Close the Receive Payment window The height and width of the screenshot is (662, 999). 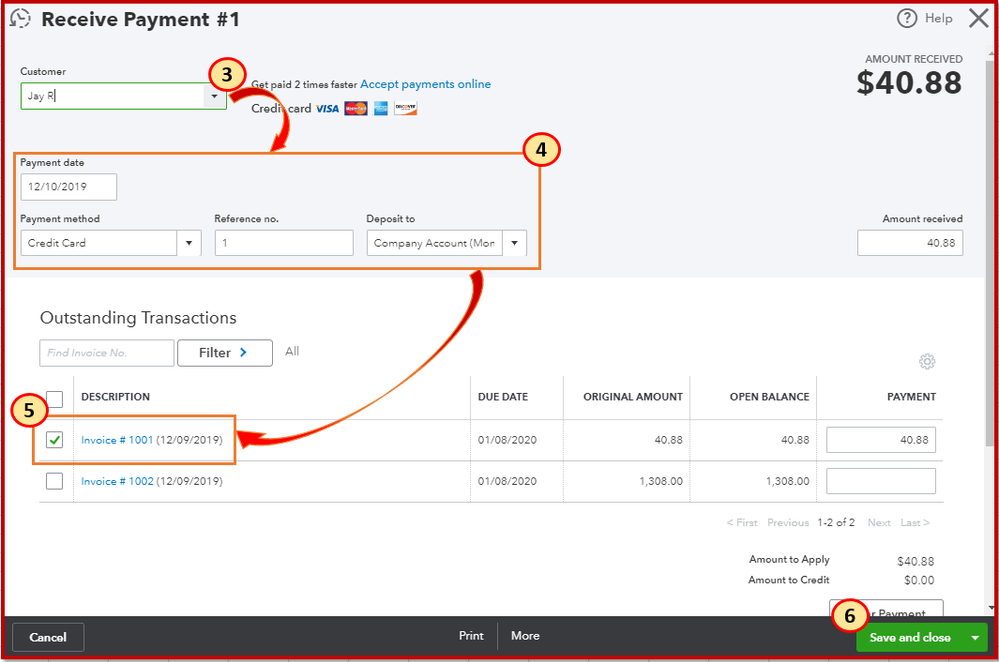pos(979,18)
